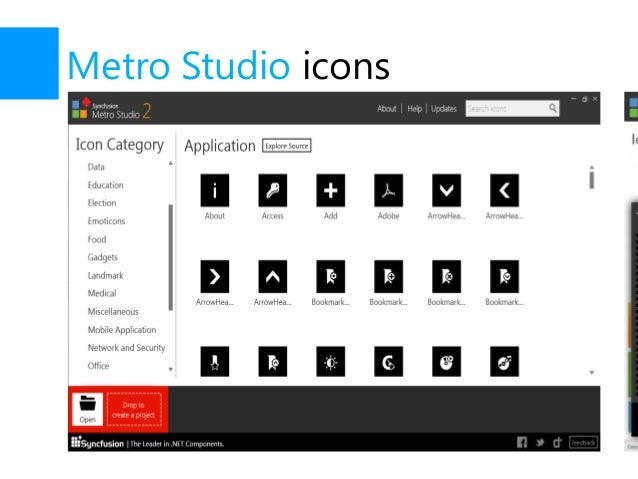Screen dimensions: 638x479
Task: Click category list scroll down arrow
Action: pos(170,370)
